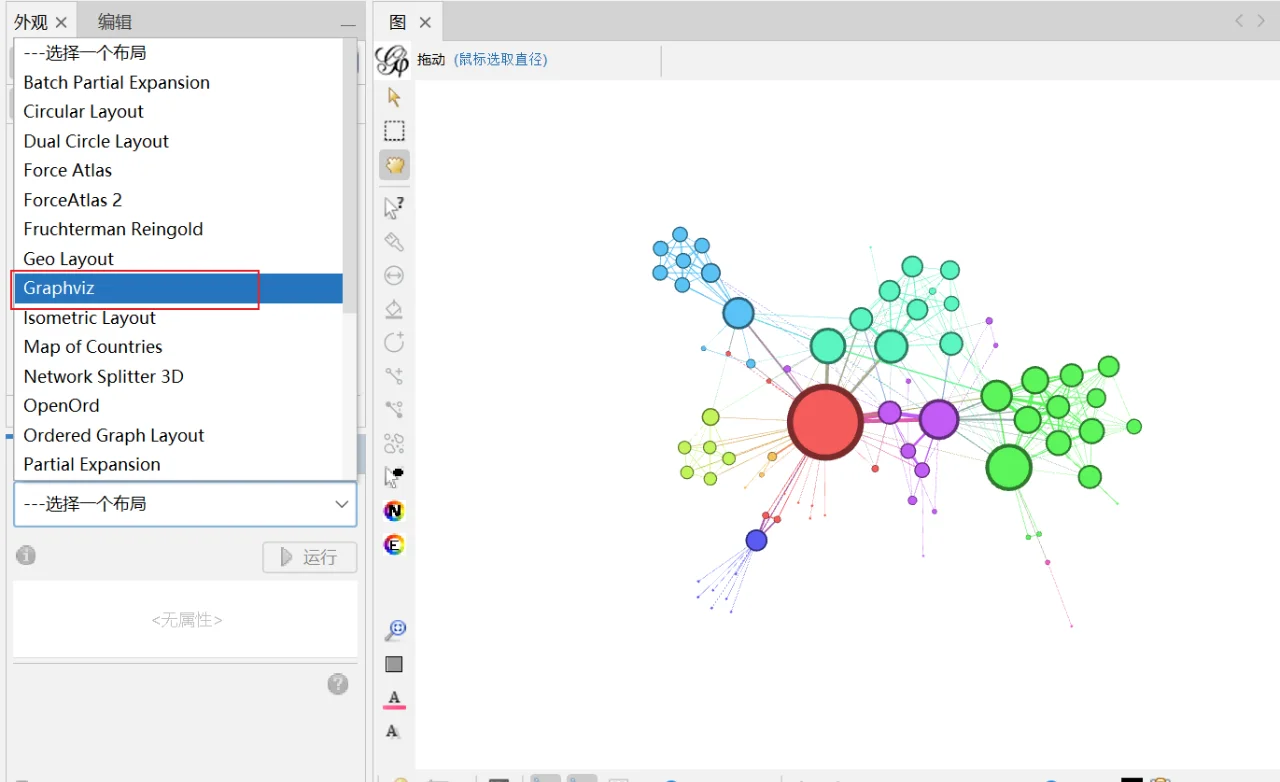Select the direct selection arrow tool
1280x782 pixels.
(x=394, y=97)
